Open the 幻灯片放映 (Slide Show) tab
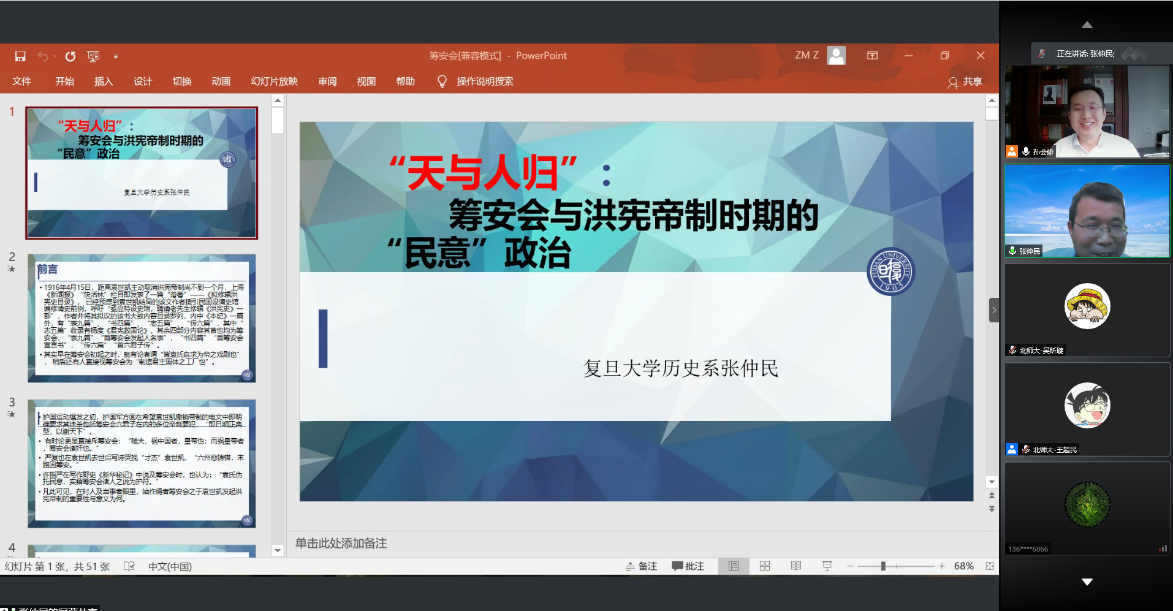The image size is (1173, 611). tap(274, 81)
